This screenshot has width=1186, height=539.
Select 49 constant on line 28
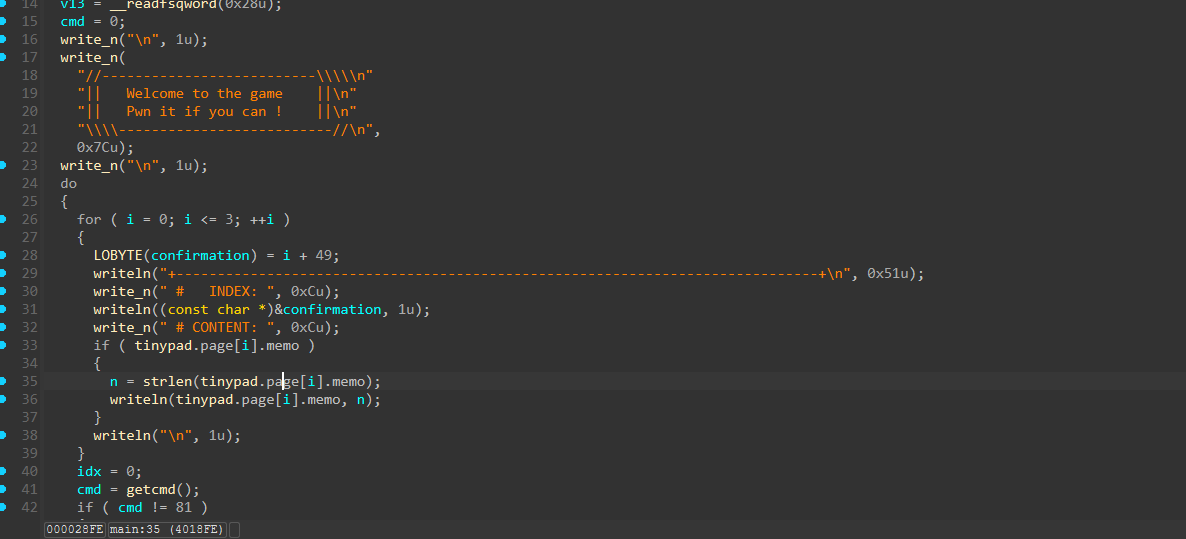point(324,256)
